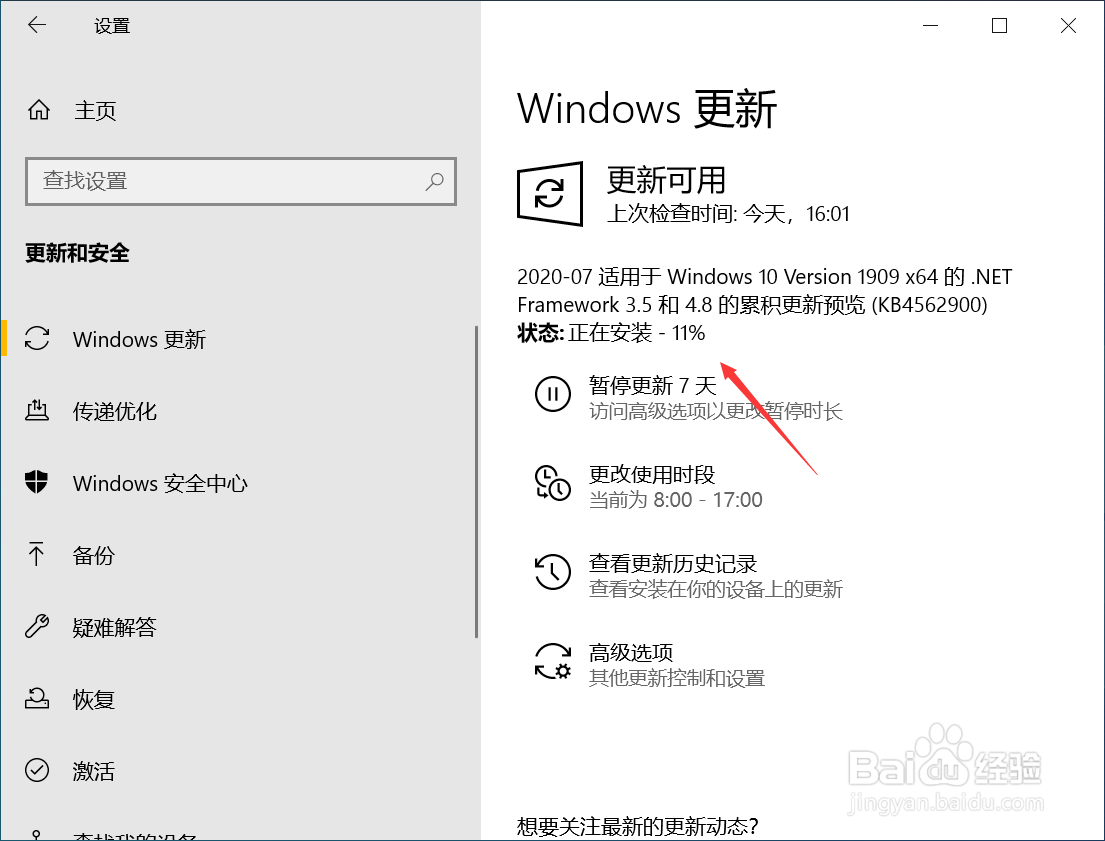Open the 主页 home icon
Image resolution: width=1105 pixels, height=841 pixels.
pyautogui.click(x=39, y=110)
